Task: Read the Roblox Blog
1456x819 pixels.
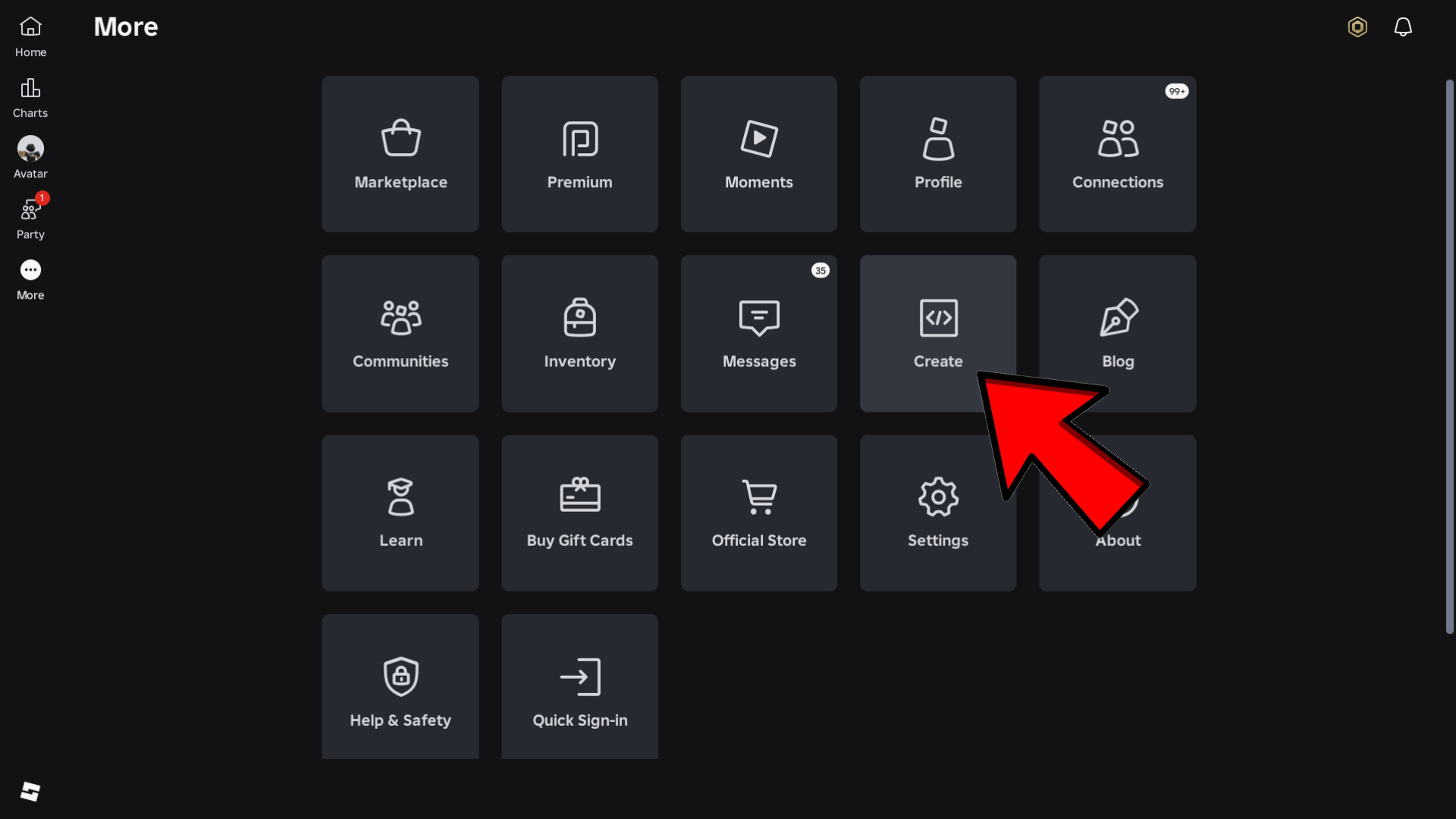Action: [x=1117, y=333]
